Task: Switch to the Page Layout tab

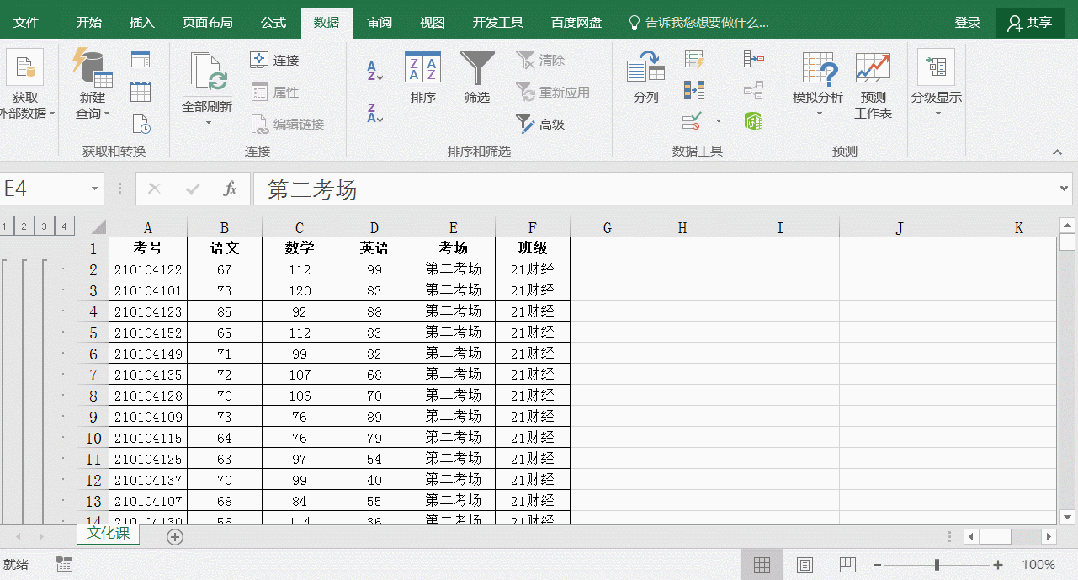Action: [x=207, y=23]
